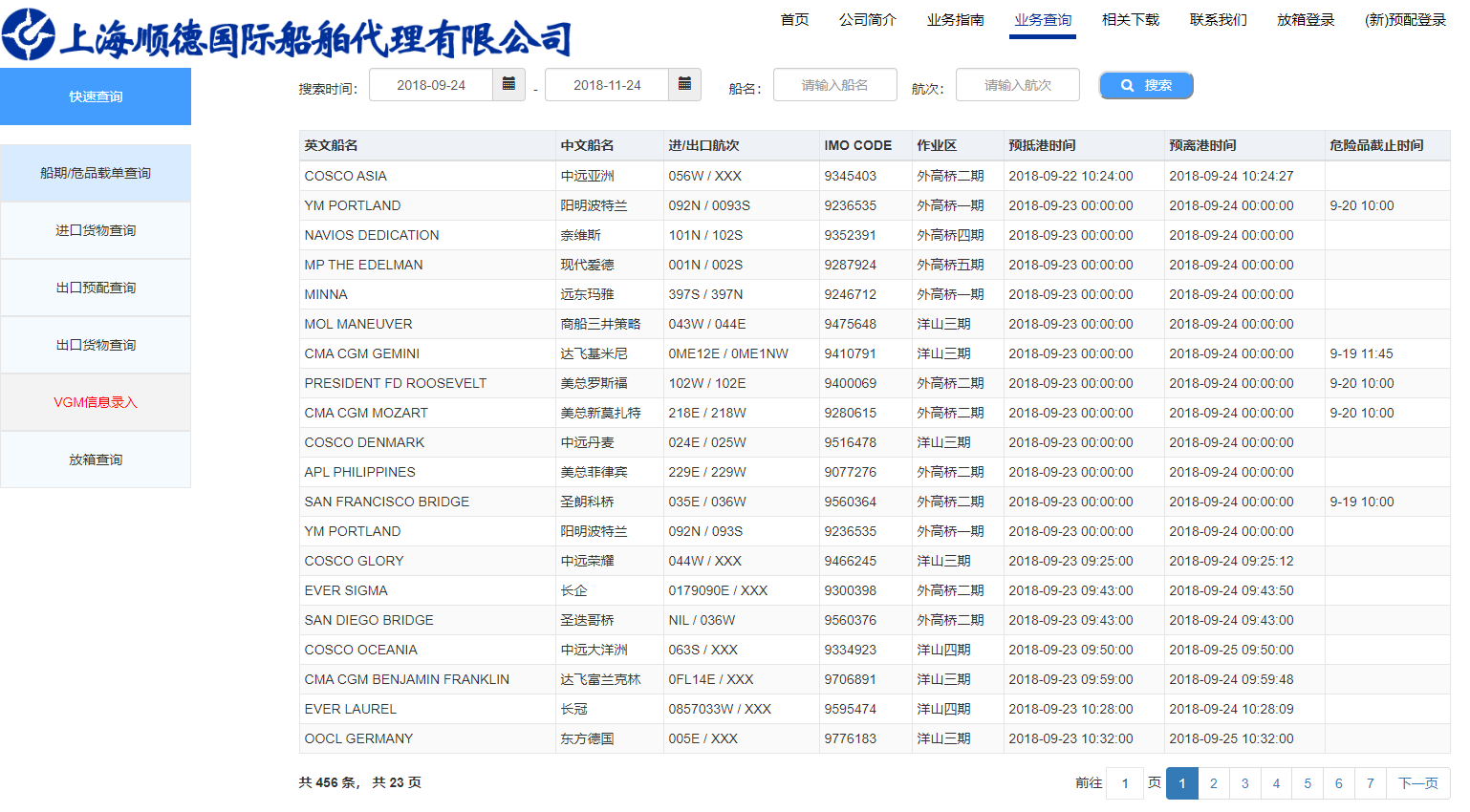
Task: Focus the 船名 ship name input field
Action: pyautogui.click(x=834, y=85)
